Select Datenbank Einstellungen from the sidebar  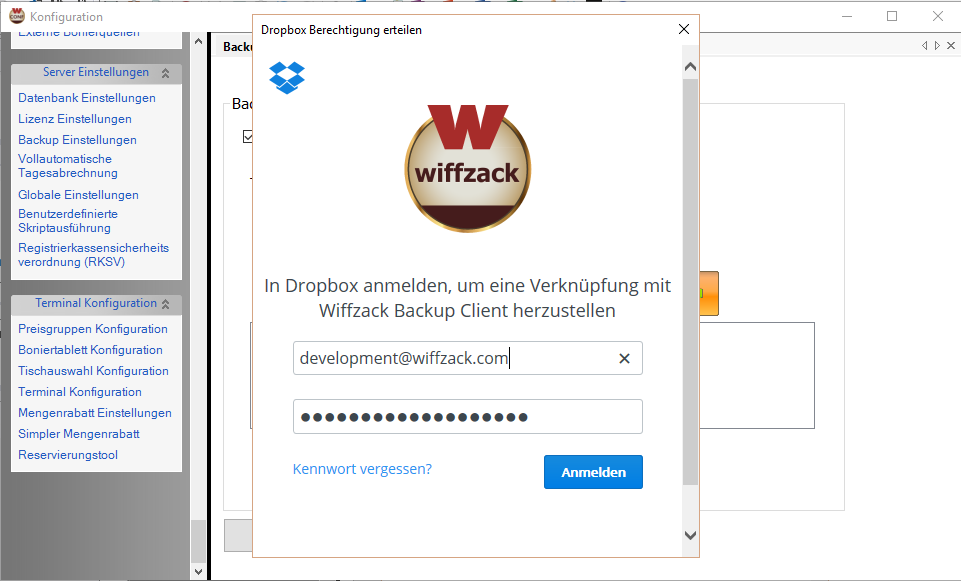coord(87,98)
